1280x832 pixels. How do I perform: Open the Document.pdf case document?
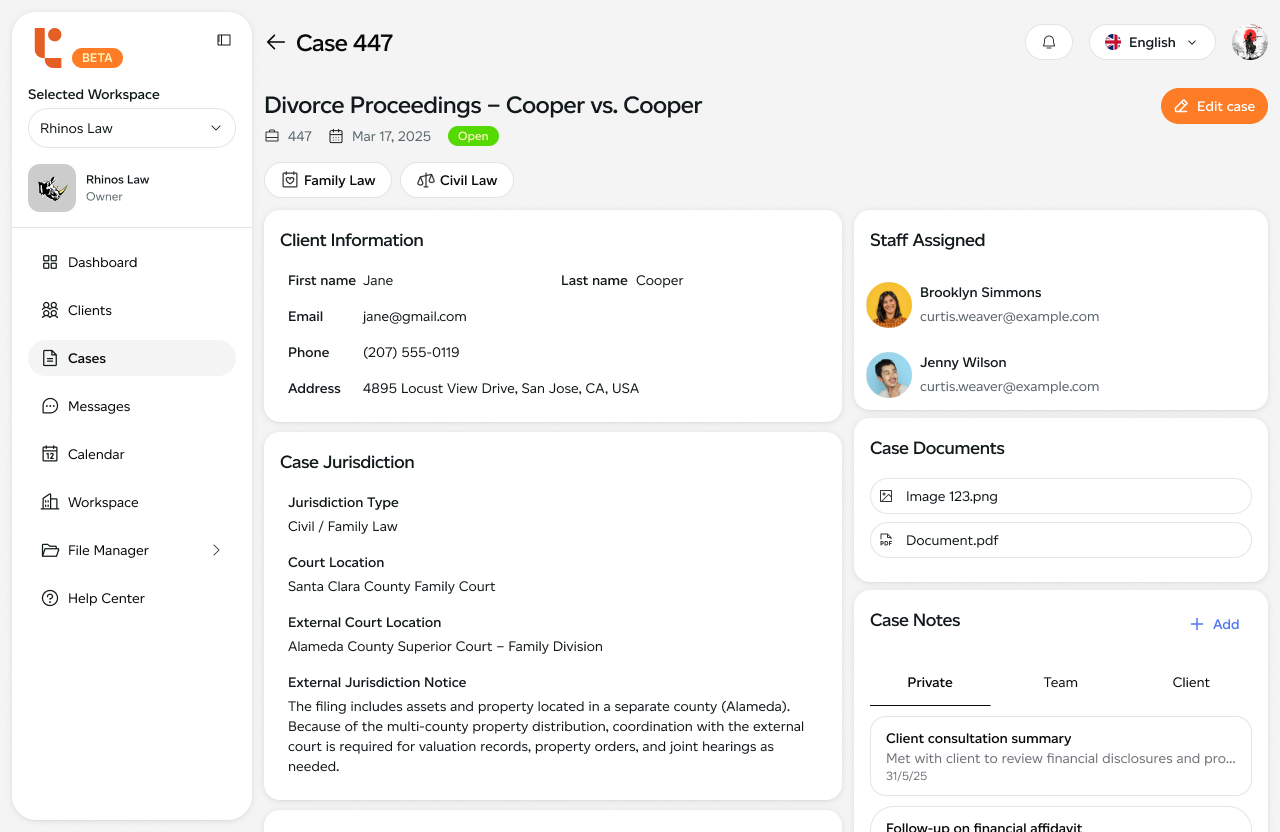1060,540
